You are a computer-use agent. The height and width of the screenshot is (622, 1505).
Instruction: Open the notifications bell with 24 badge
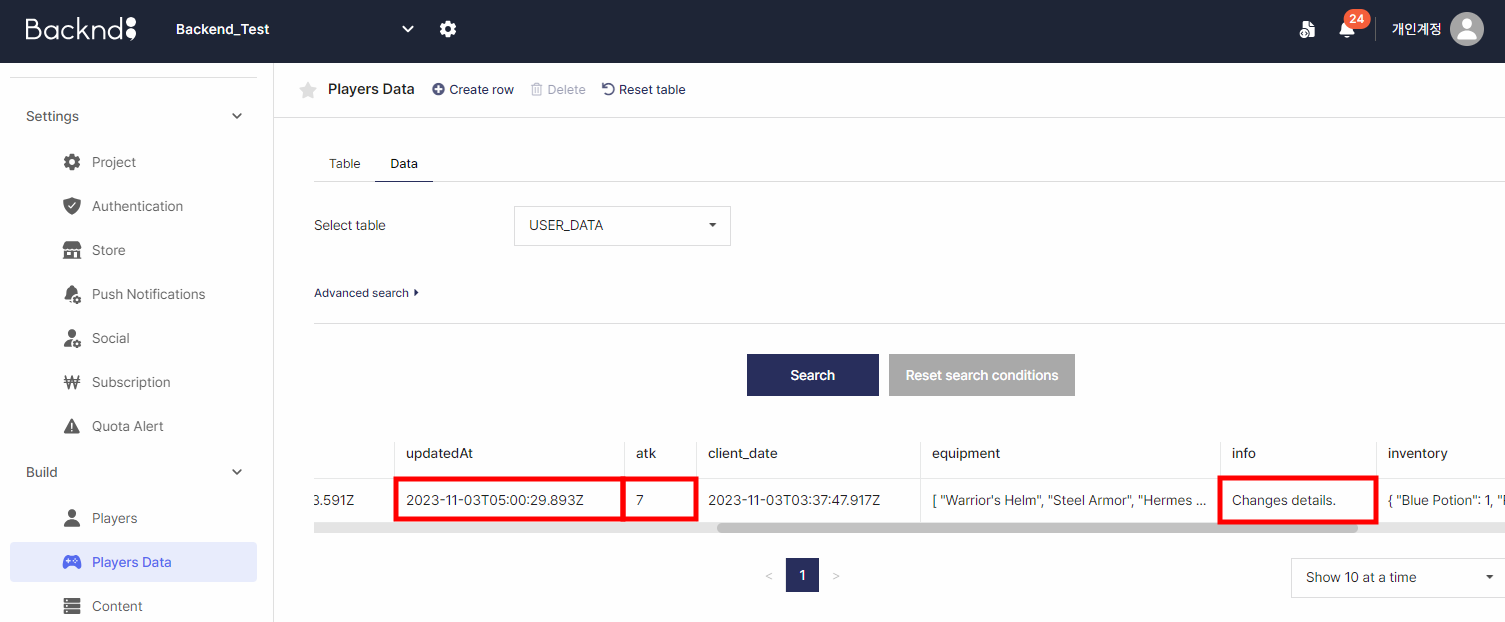pyautogui.click(x=1347, y=29)
